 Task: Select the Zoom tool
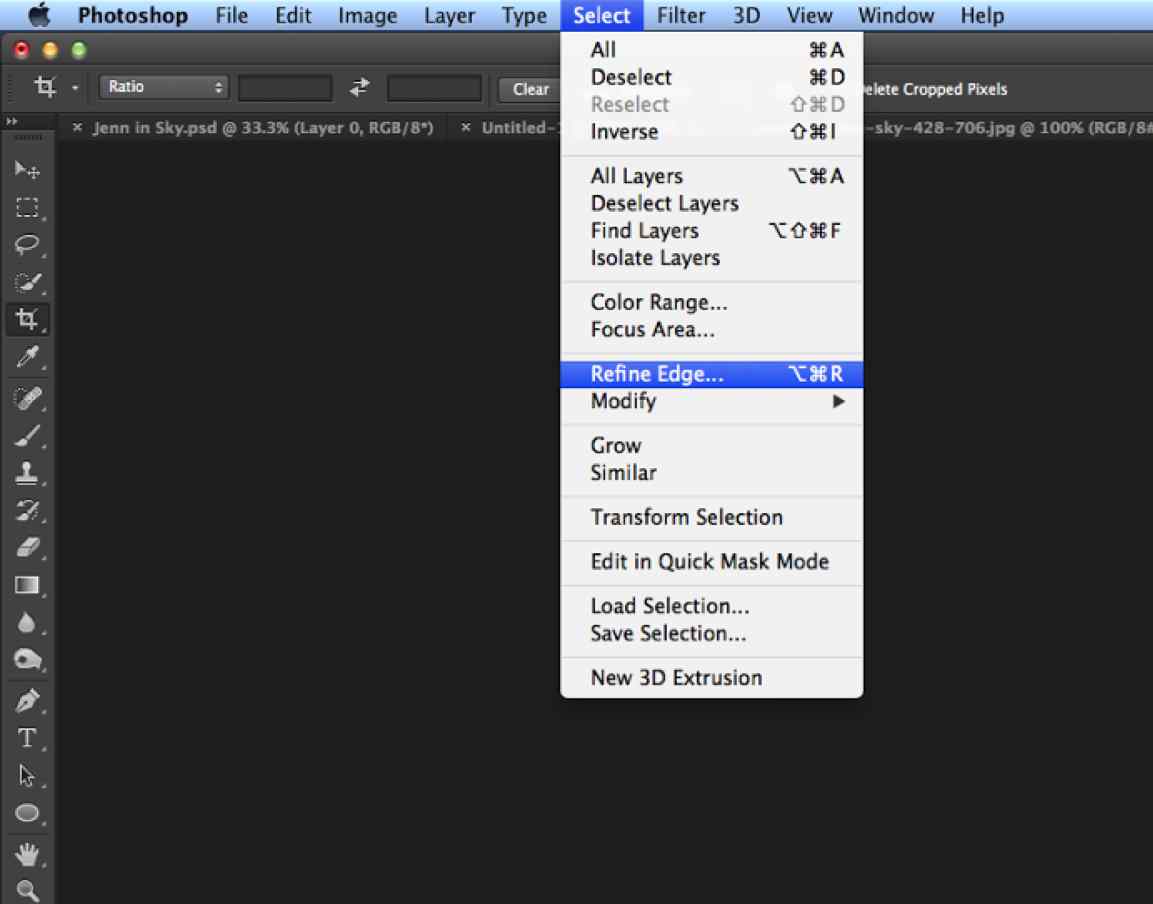[27, 891]
